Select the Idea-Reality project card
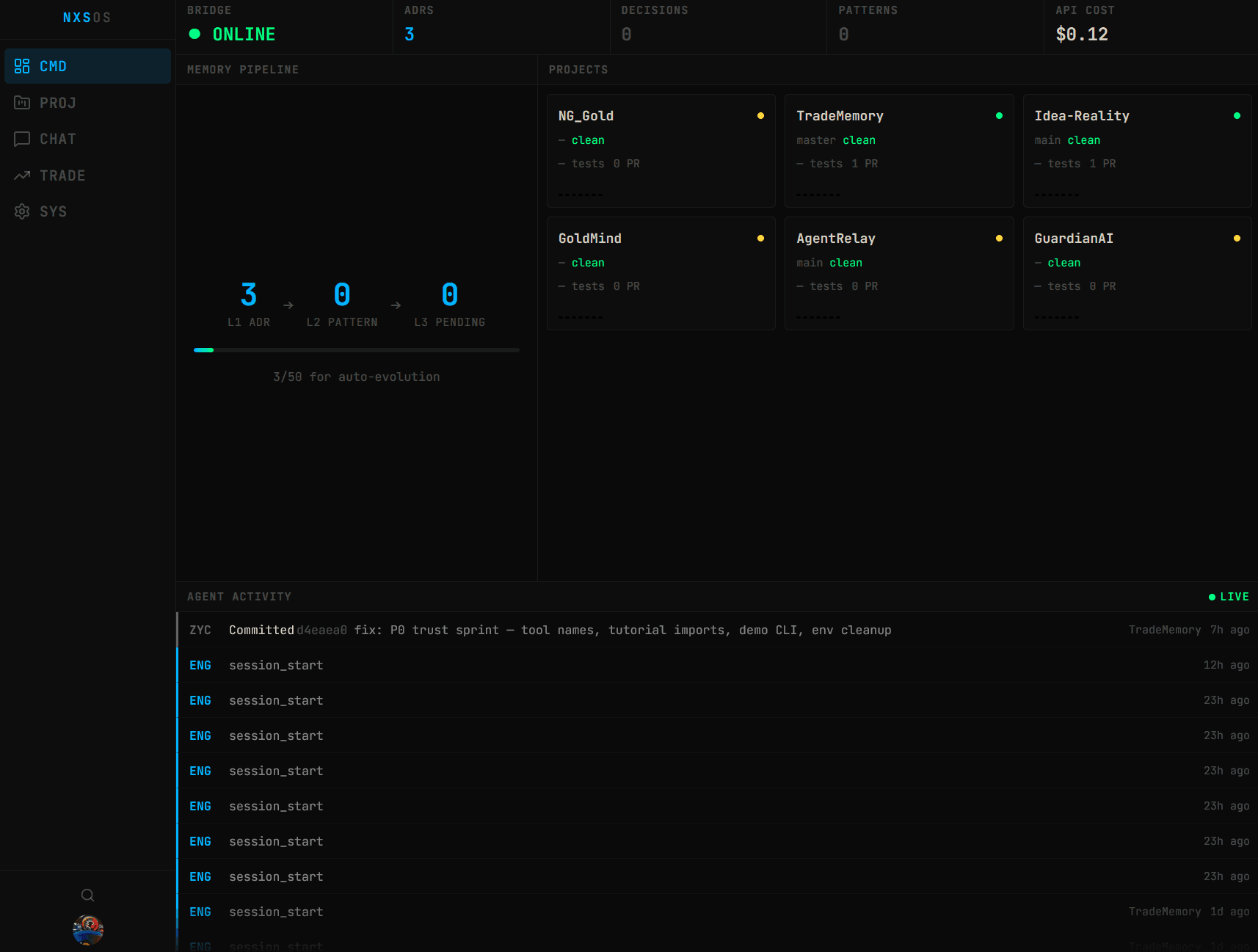Viewport: 1258px width, 952px height. (x=1136, y=150)
